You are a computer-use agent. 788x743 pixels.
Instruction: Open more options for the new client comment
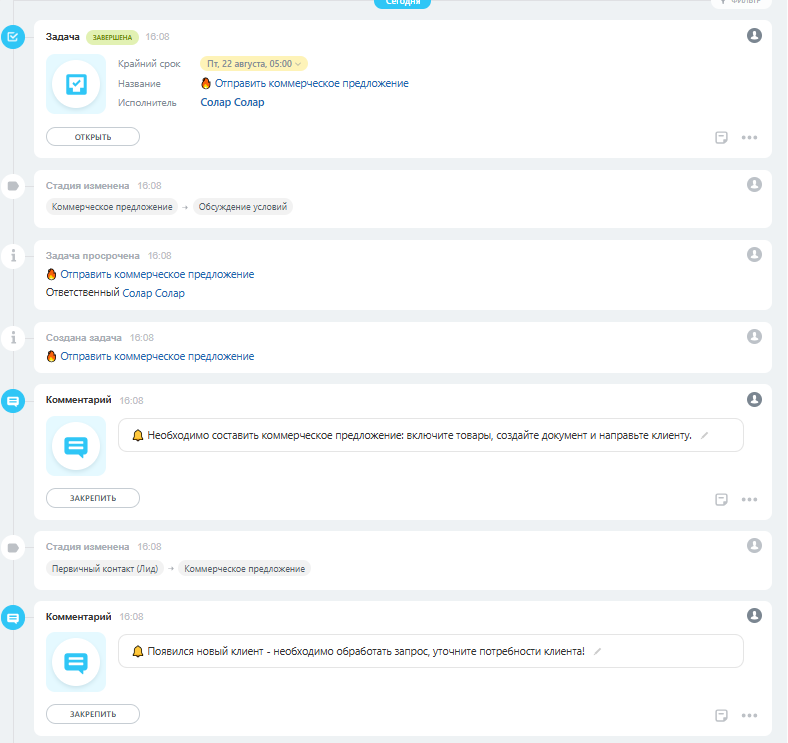point(750,716)
